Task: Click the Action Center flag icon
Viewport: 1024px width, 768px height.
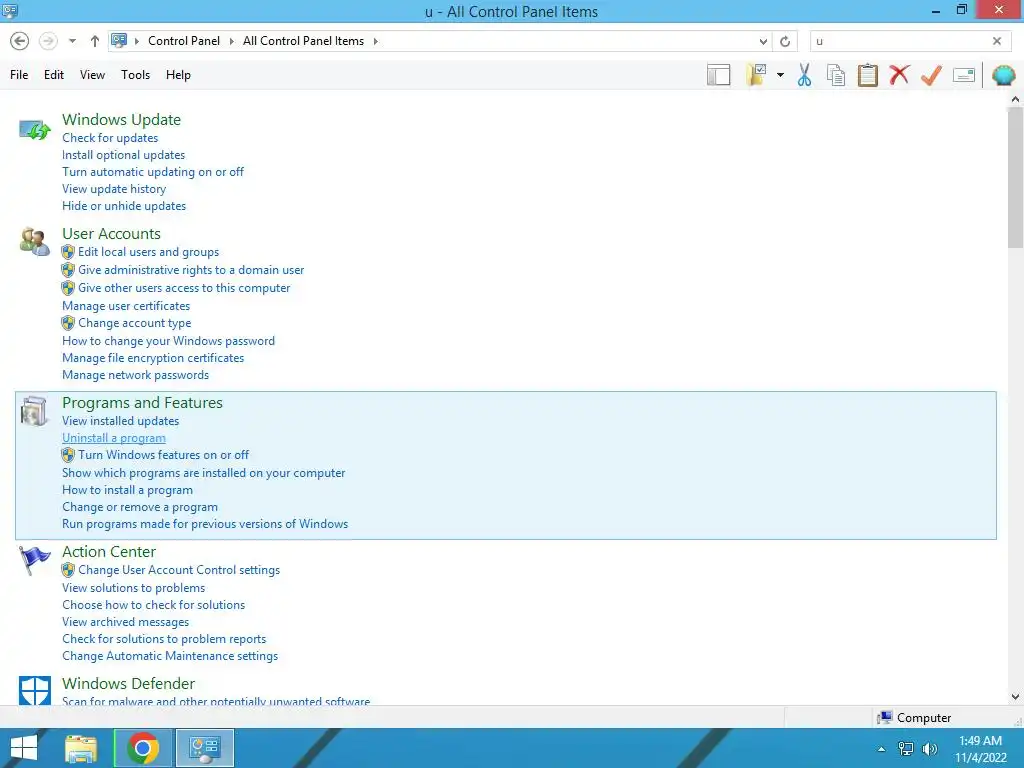Action: tap(34, 560)
